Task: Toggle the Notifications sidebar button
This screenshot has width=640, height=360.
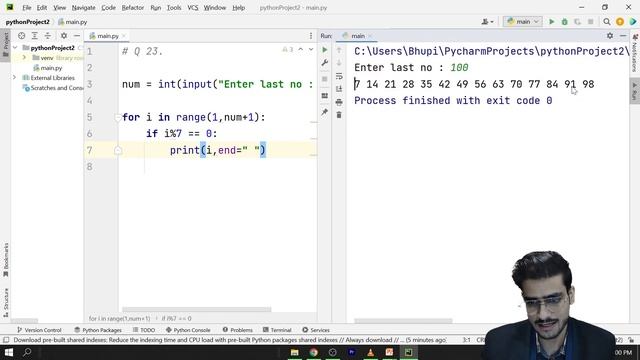Action: (x=635, y=53)
